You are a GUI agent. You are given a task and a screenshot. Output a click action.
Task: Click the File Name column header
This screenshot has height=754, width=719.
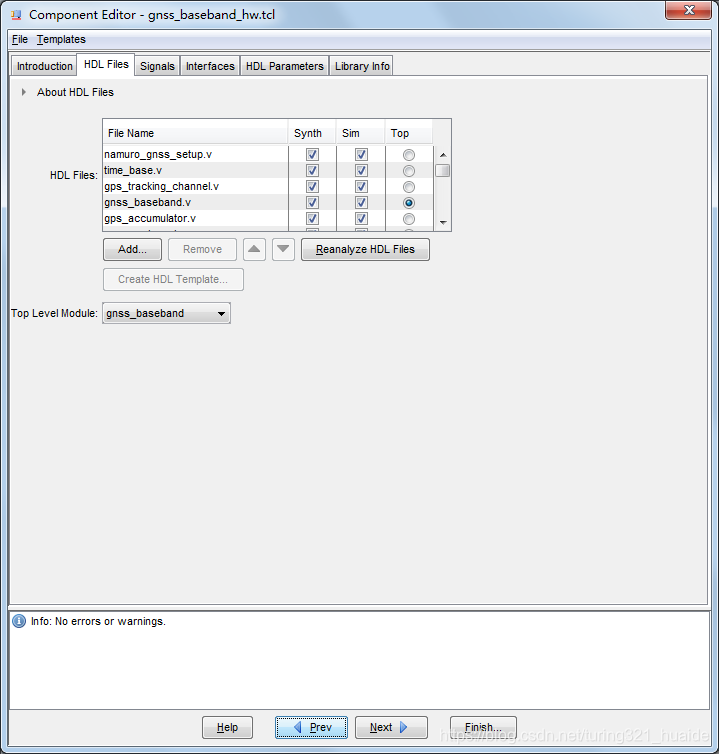click(x=195, y=133)
